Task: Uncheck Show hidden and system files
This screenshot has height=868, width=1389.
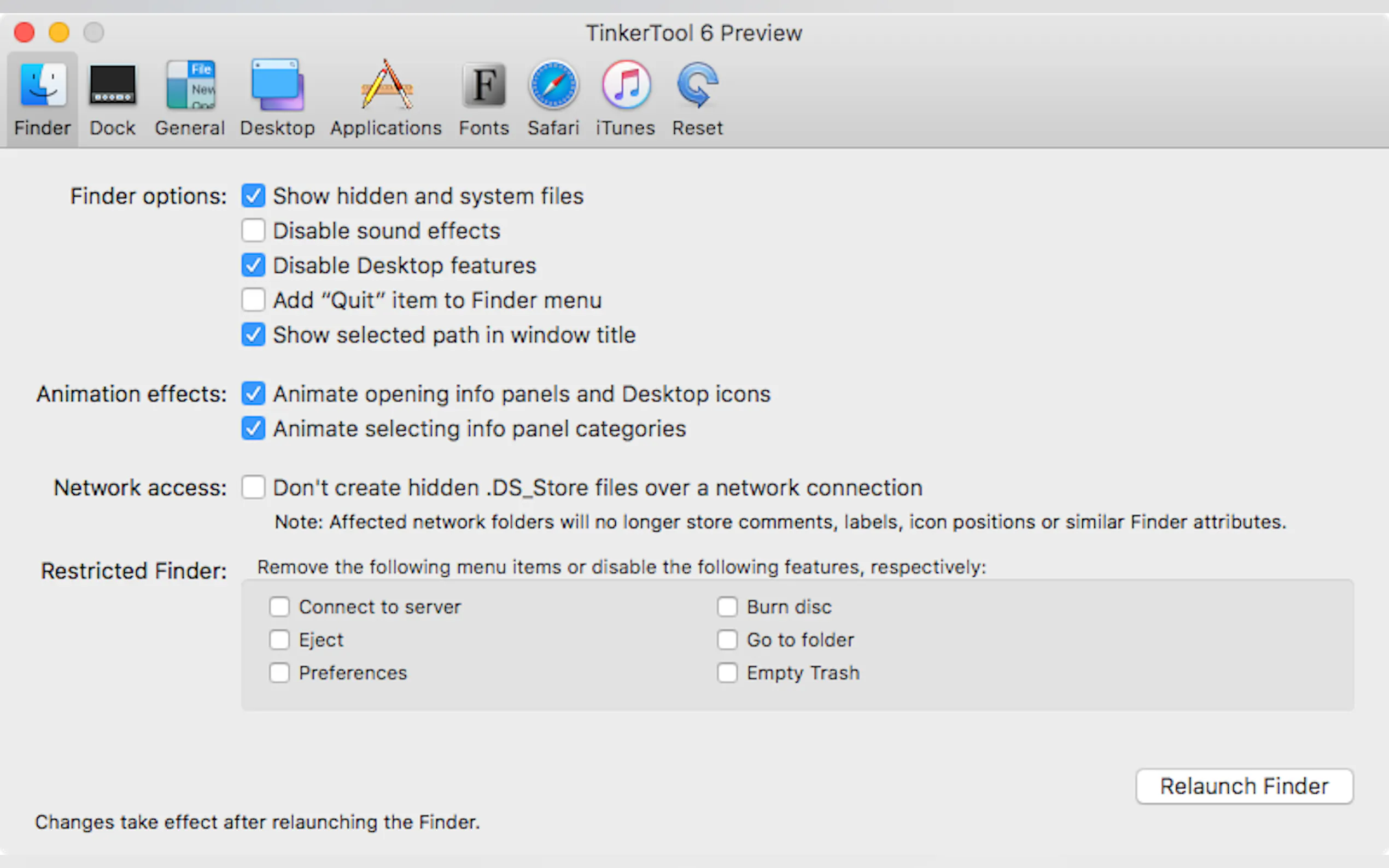Action: click(x=253, y=196)
